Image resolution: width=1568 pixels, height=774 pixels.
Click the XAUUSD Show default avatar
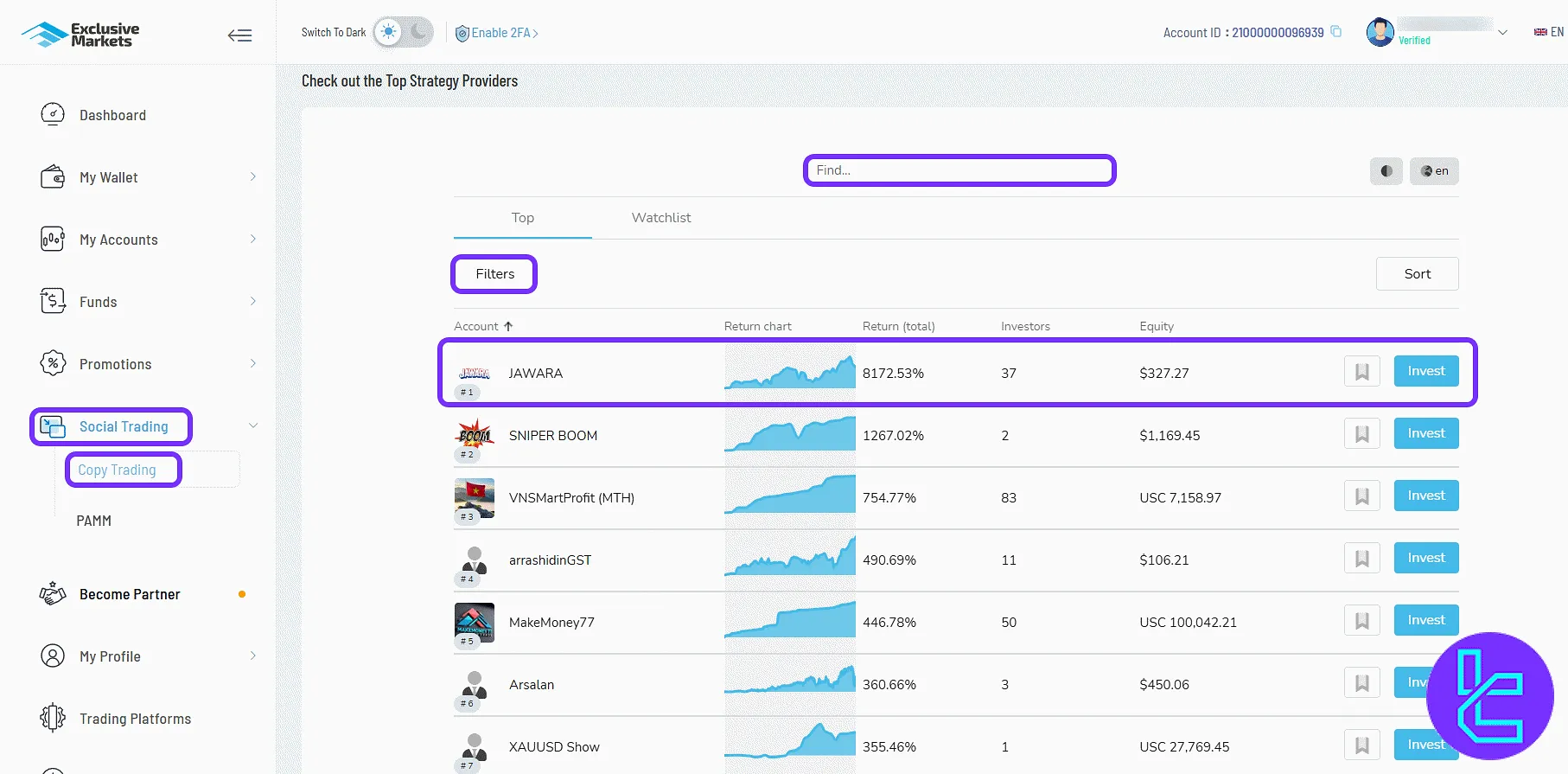[475, 747]
